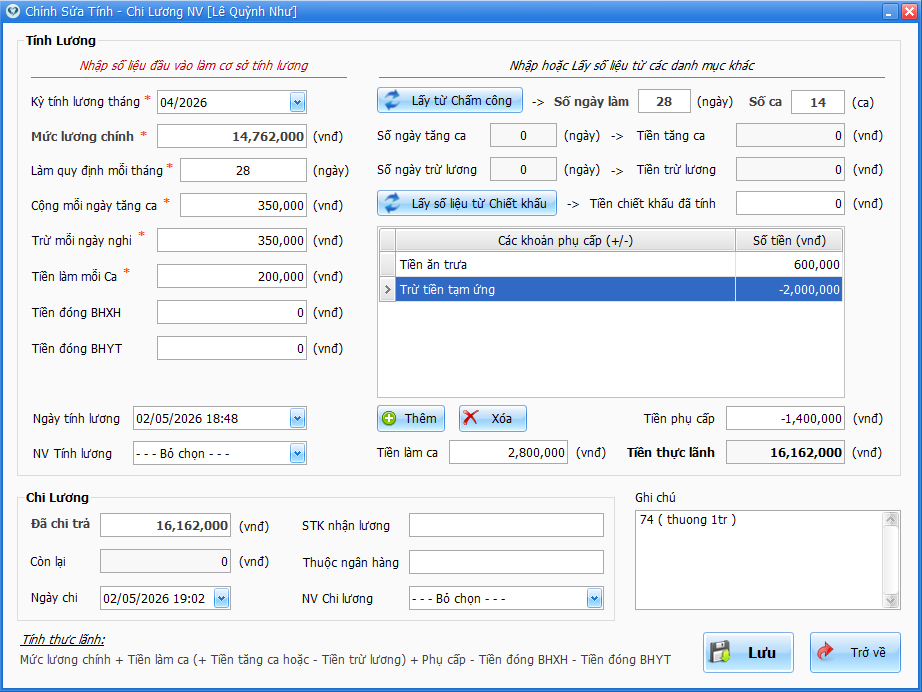Click the "Số ca" field showing 14
This screenshot has height=692, width=922.
(818, 102)
